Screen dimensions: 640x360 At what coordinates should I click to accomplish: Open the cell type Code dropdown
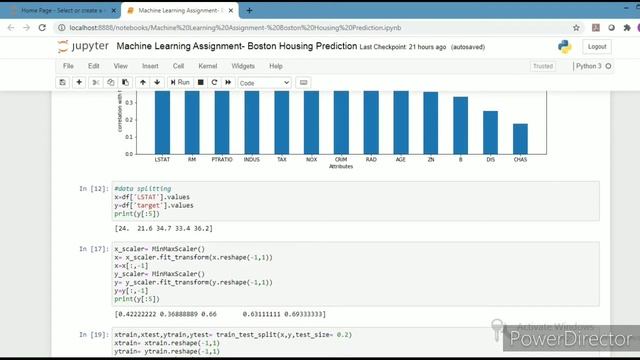(264, 83)
